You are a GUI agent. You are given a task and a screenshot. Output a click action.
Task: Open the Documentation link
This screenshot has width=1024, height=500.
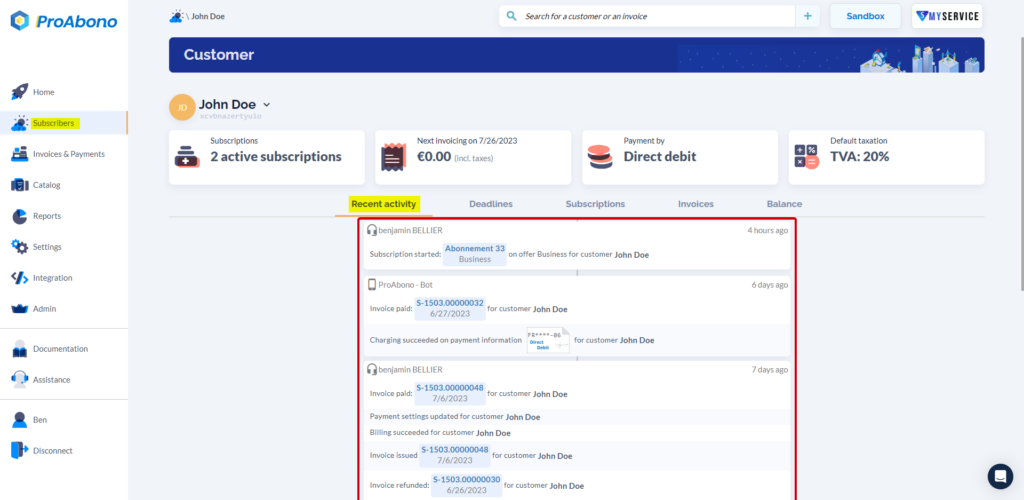click(60, 349)
